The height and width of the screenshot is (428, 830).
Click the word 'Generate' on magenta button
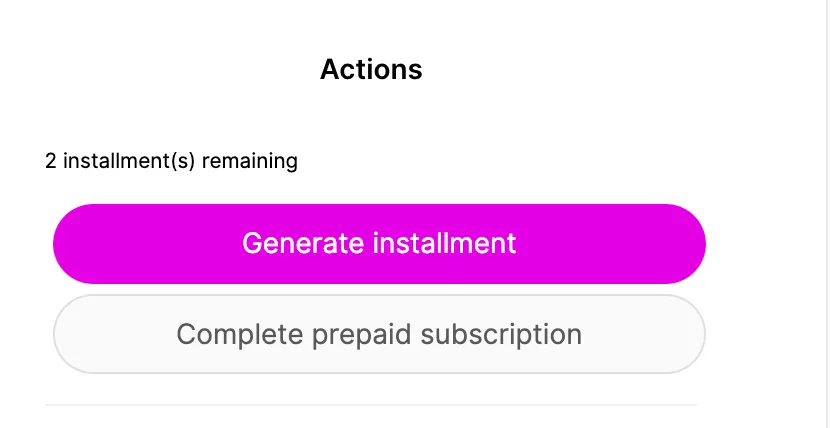click(303, 243)
